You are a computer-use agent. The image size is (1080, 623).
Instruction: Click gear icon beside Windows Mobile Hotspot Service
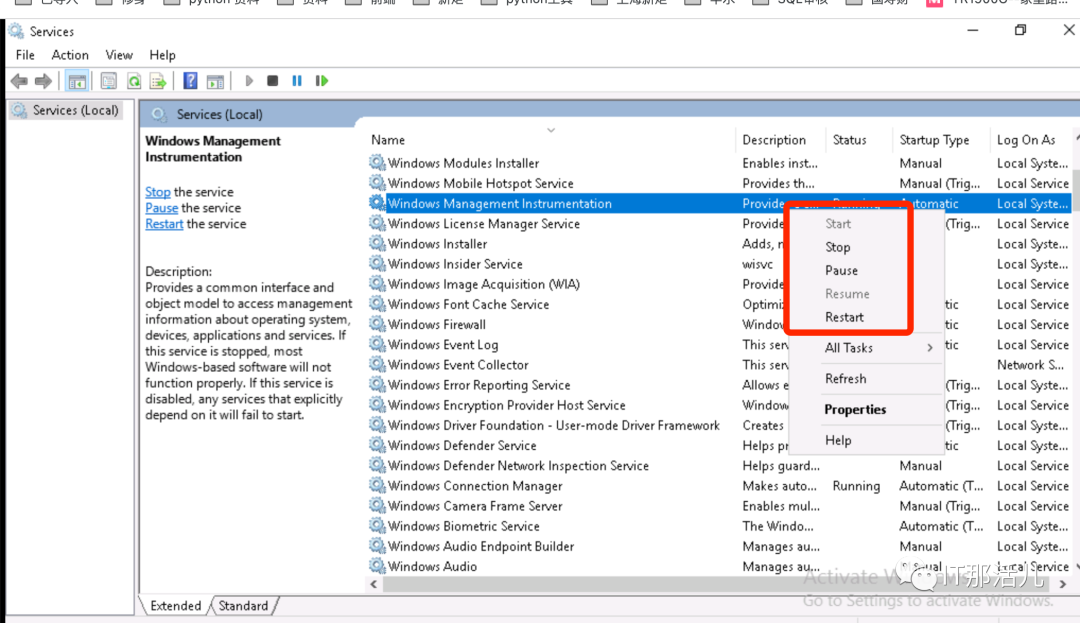[x=377, y=182]
